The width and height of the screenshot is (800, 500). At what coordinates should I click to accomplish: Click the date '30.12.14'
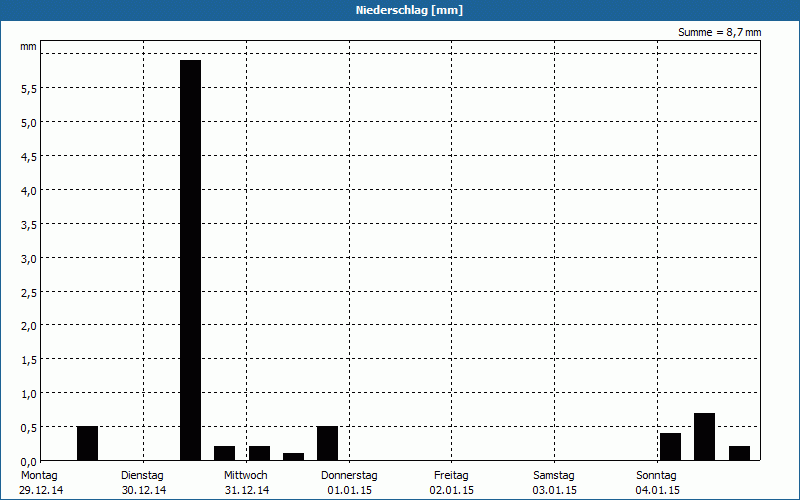144,491
